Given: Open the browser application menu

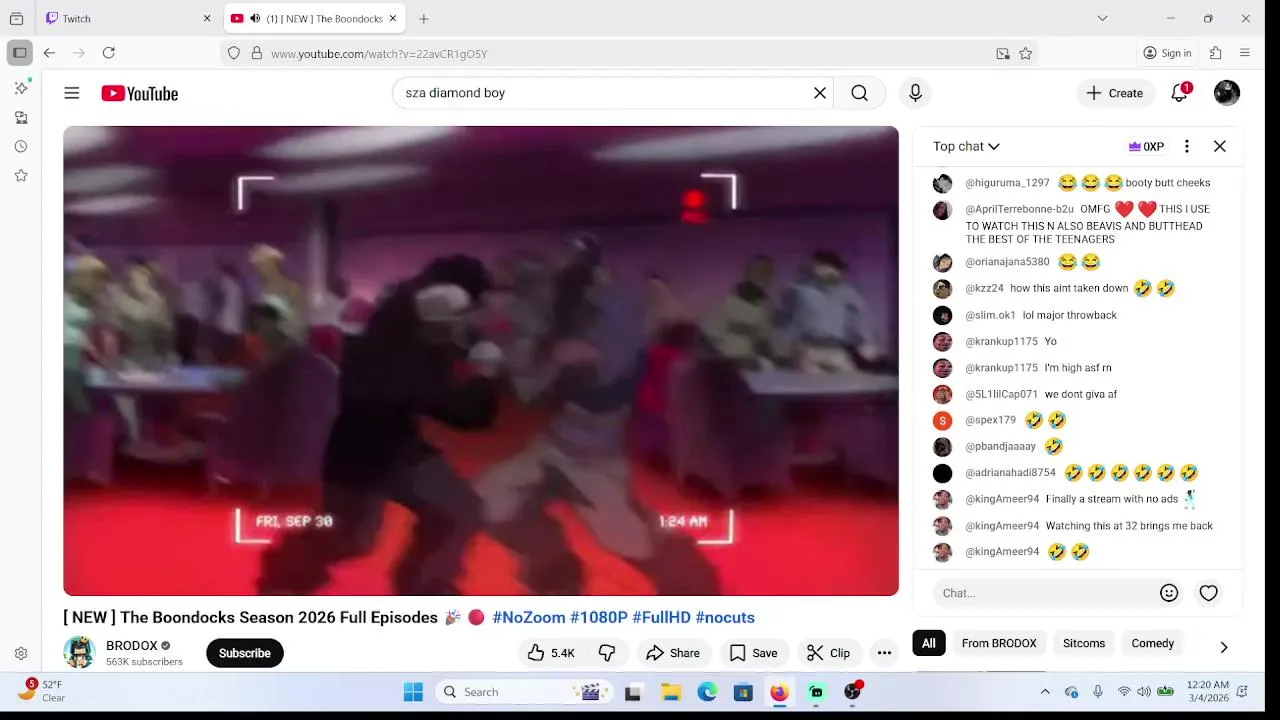Looking at the screenshot, I should [x=1245, y=53].
